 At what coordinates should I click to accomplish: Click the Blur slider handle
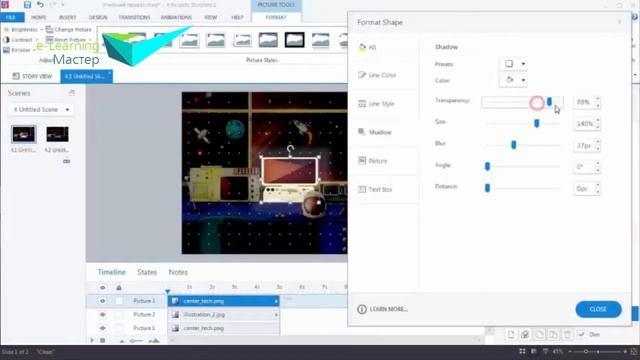coord(514,145)
